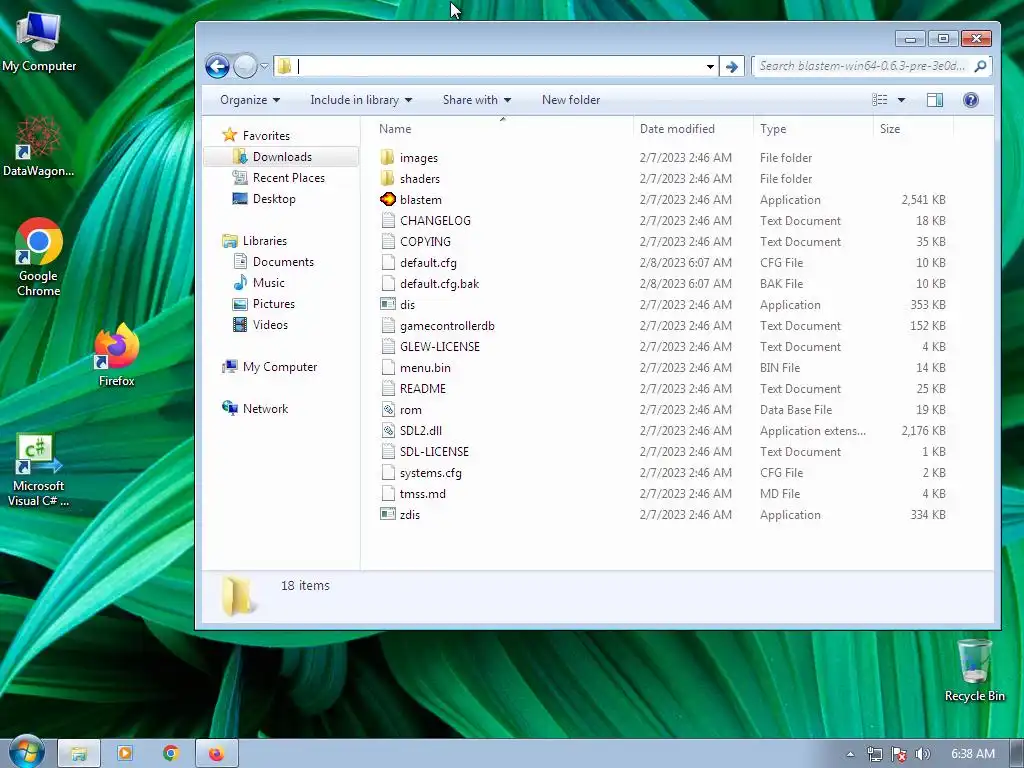Screen dimensions: 1024x768
Task: Select the shaders folder icon
Action: pos(387,178)
